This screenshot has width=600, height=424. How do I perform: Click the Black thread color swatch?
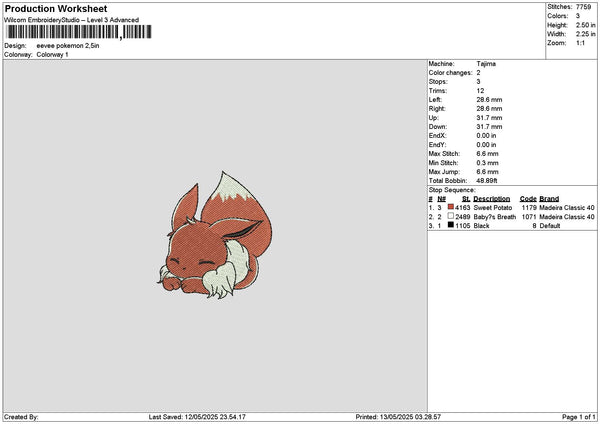tap(450, 225)
